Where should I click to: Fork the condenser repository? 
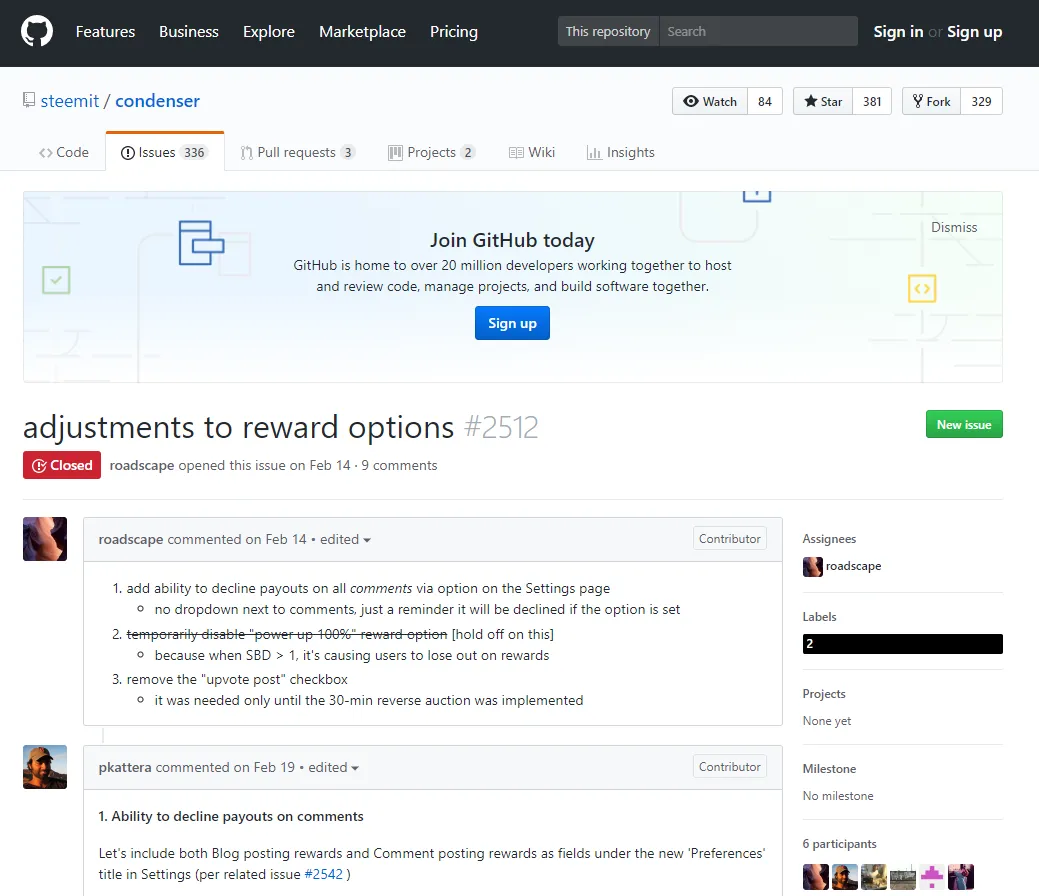tap(931, 101)
